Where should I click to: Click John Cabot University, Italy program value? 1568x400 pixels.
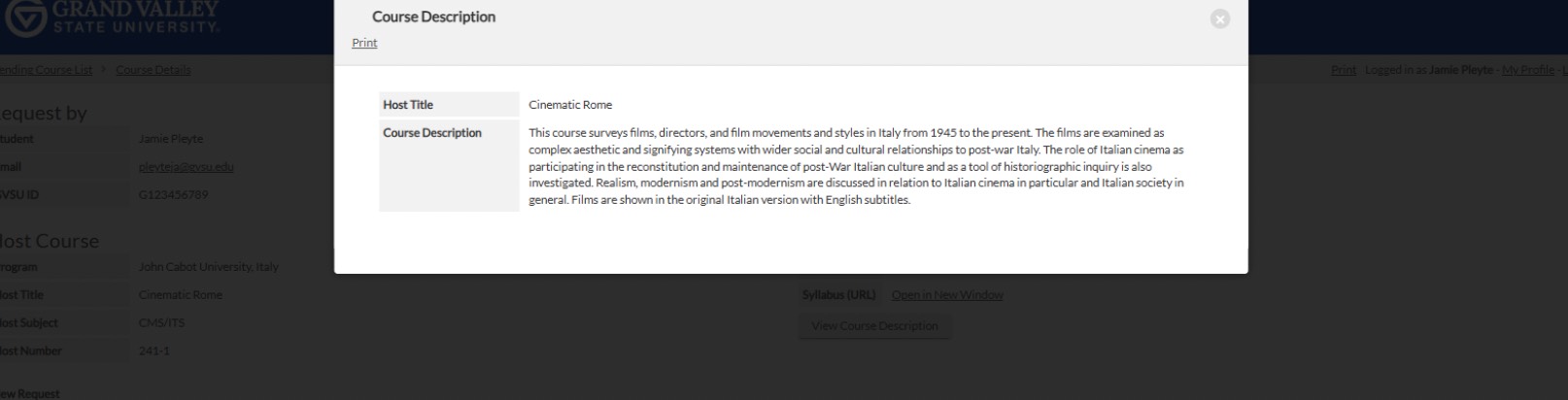click(208, 267)
